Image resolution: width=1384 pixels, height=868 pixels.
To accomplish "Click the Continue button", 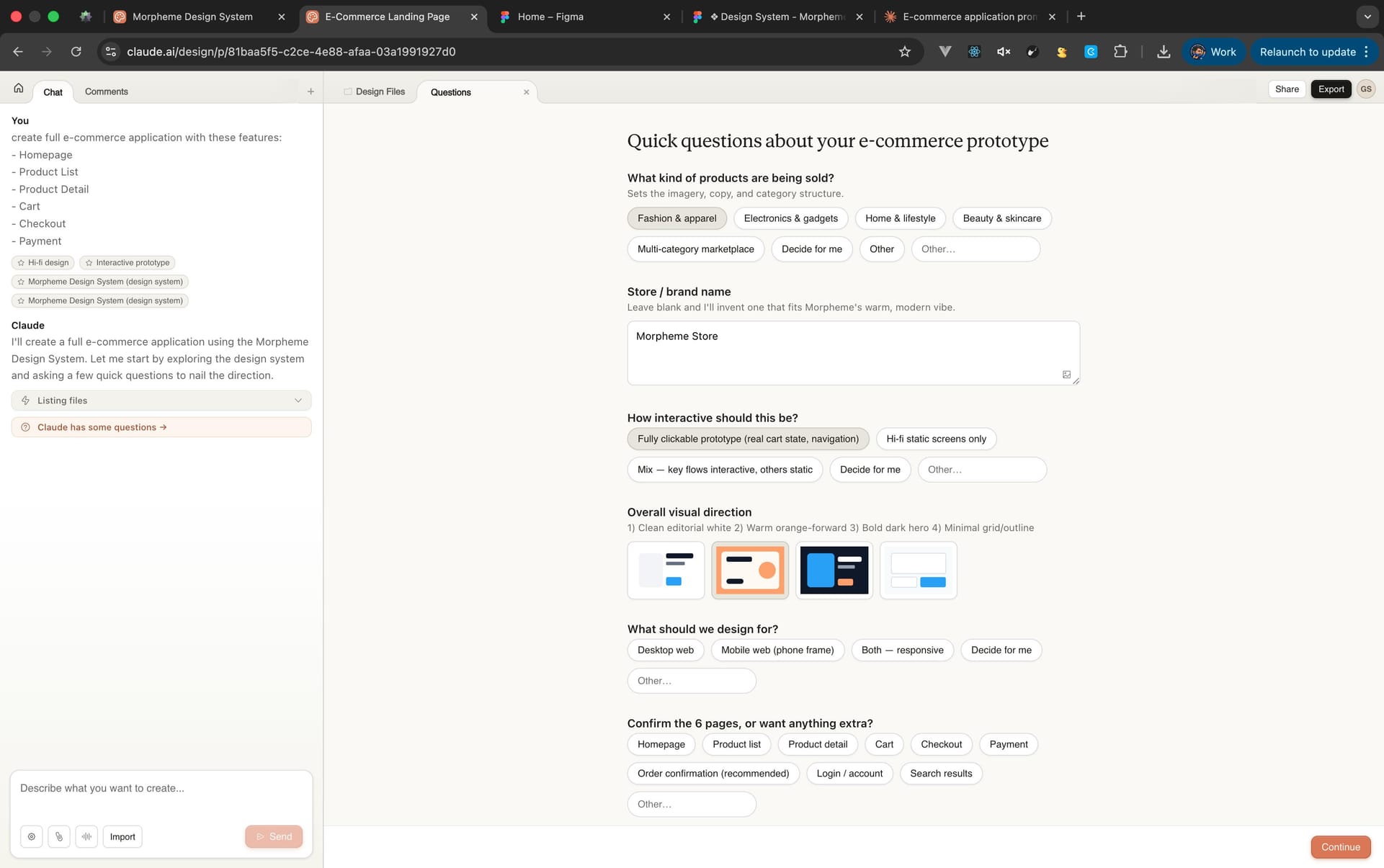I will coord(1340,847).
